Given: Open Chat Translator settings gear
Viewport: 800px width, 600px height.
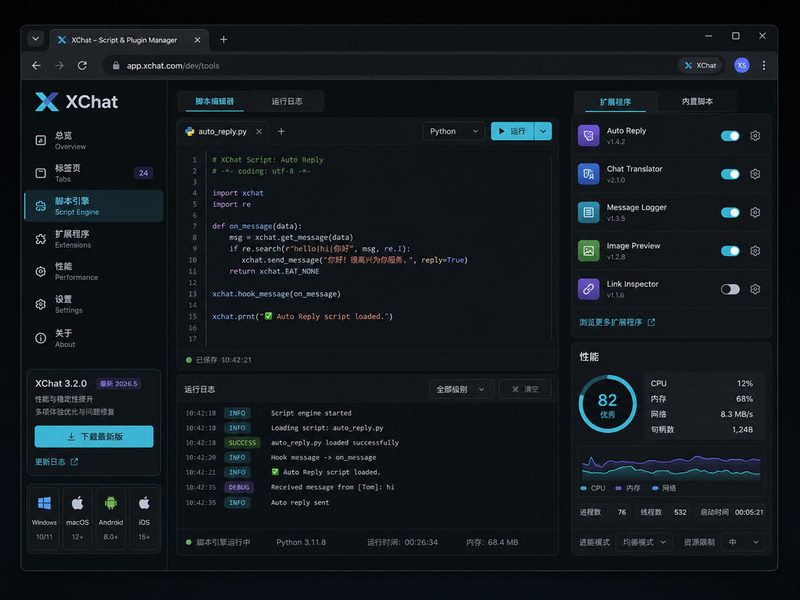Looking at the screenshot, I should point(755,174).
